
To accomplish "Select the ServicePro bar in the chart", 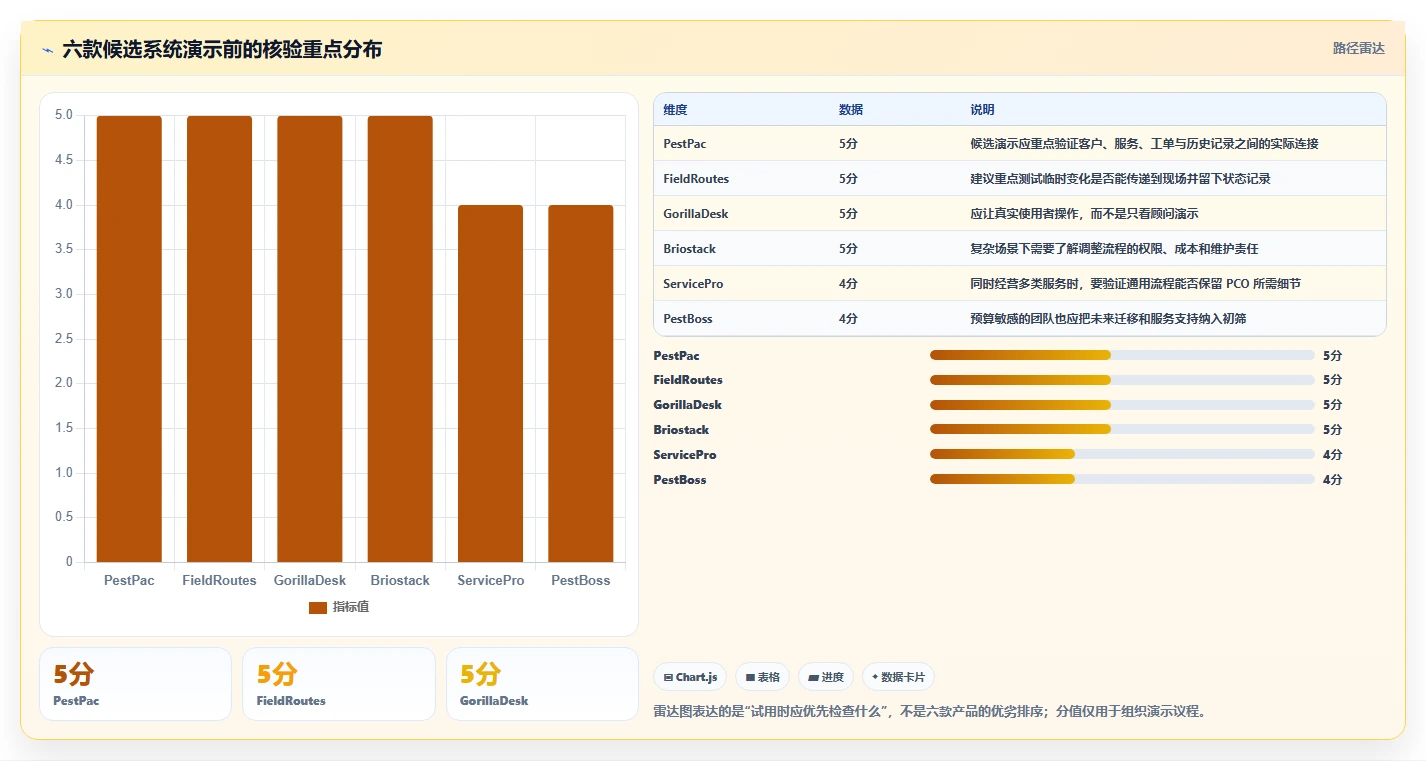I will point(490,383).
